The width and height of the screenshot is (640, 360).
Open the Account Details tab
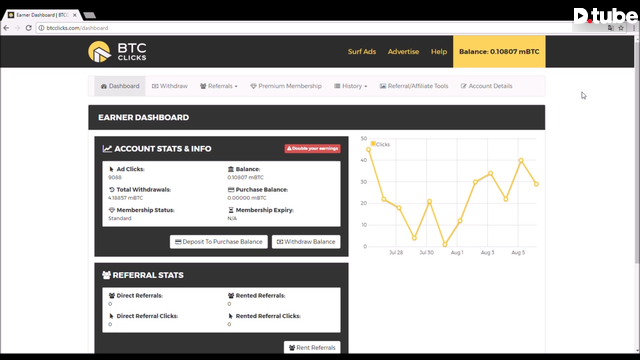[486, 86]
